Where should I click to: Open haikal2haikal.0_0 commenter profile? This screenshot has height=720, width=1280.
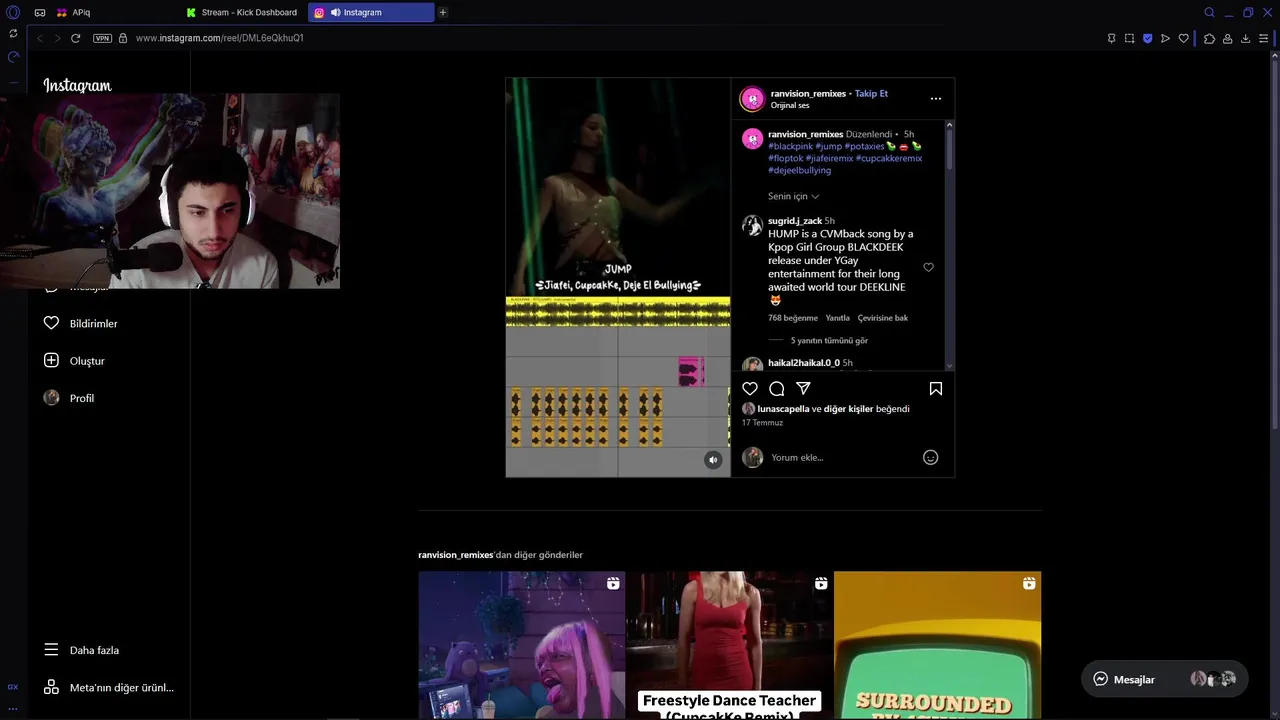[804, 363]
